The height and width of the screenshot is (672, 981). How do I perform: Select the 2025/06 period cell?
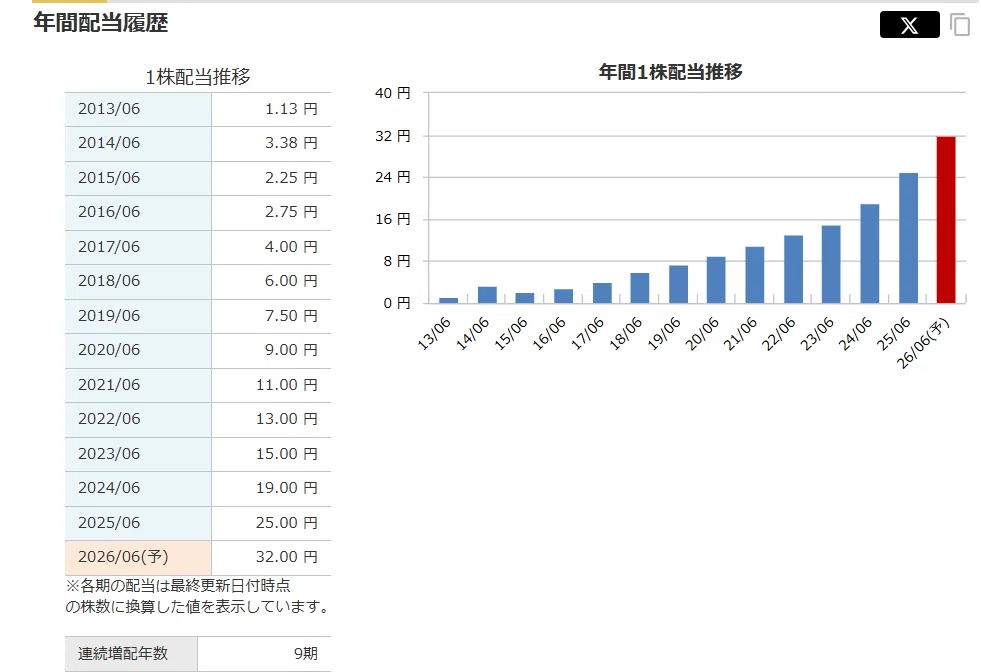(138, 523)
